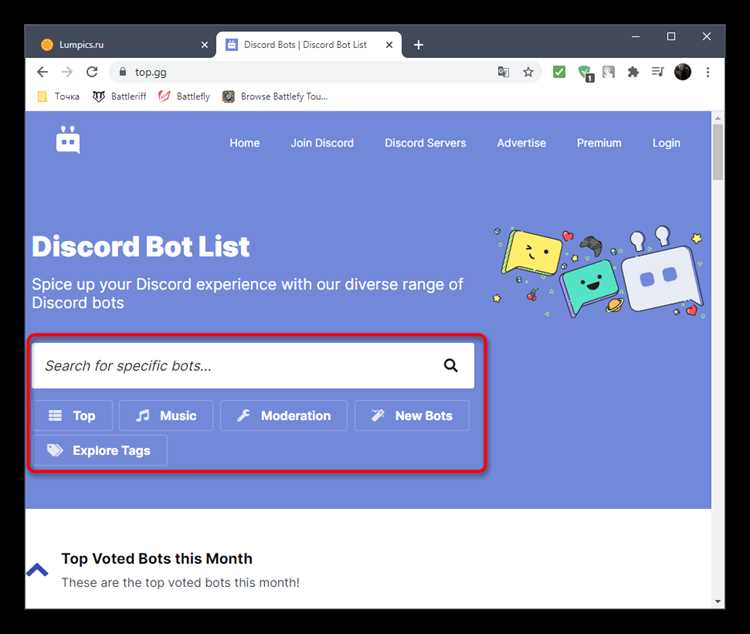Open a new tab with plus button
Image resolution: width=750 pixels, height=634 pixels.
419,45
